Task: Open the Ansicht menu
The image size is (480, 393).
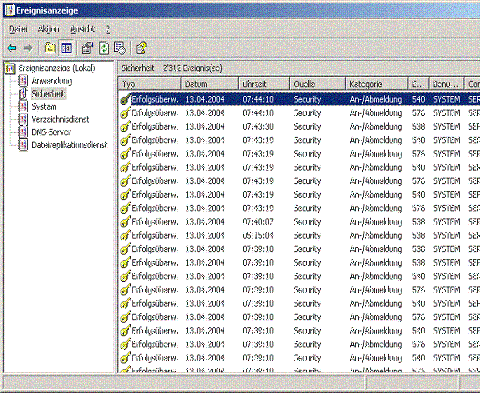Action: point(83,29)
